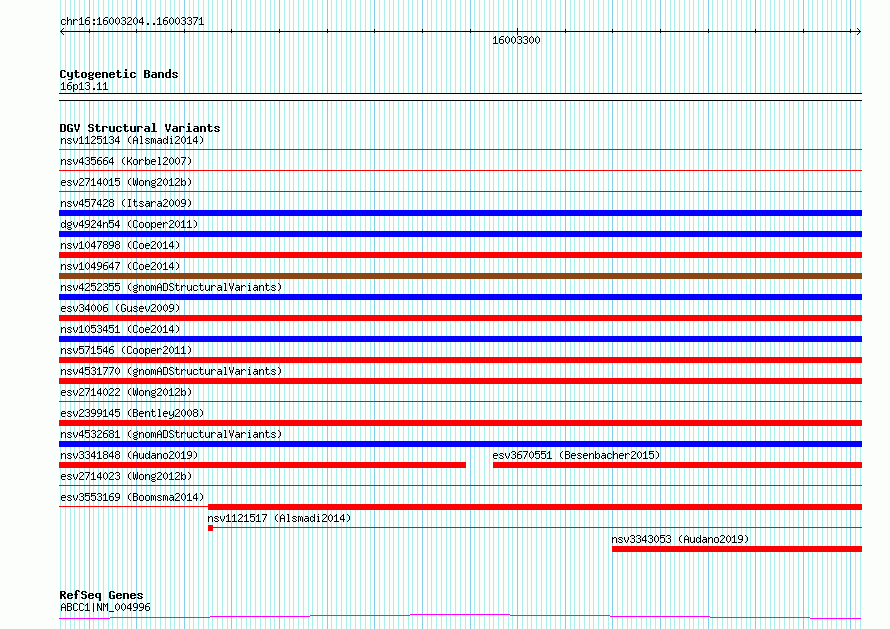Click the DGV Structural Variants track heading
Viewport: 890px width, 629px height.
click(140, 128)
